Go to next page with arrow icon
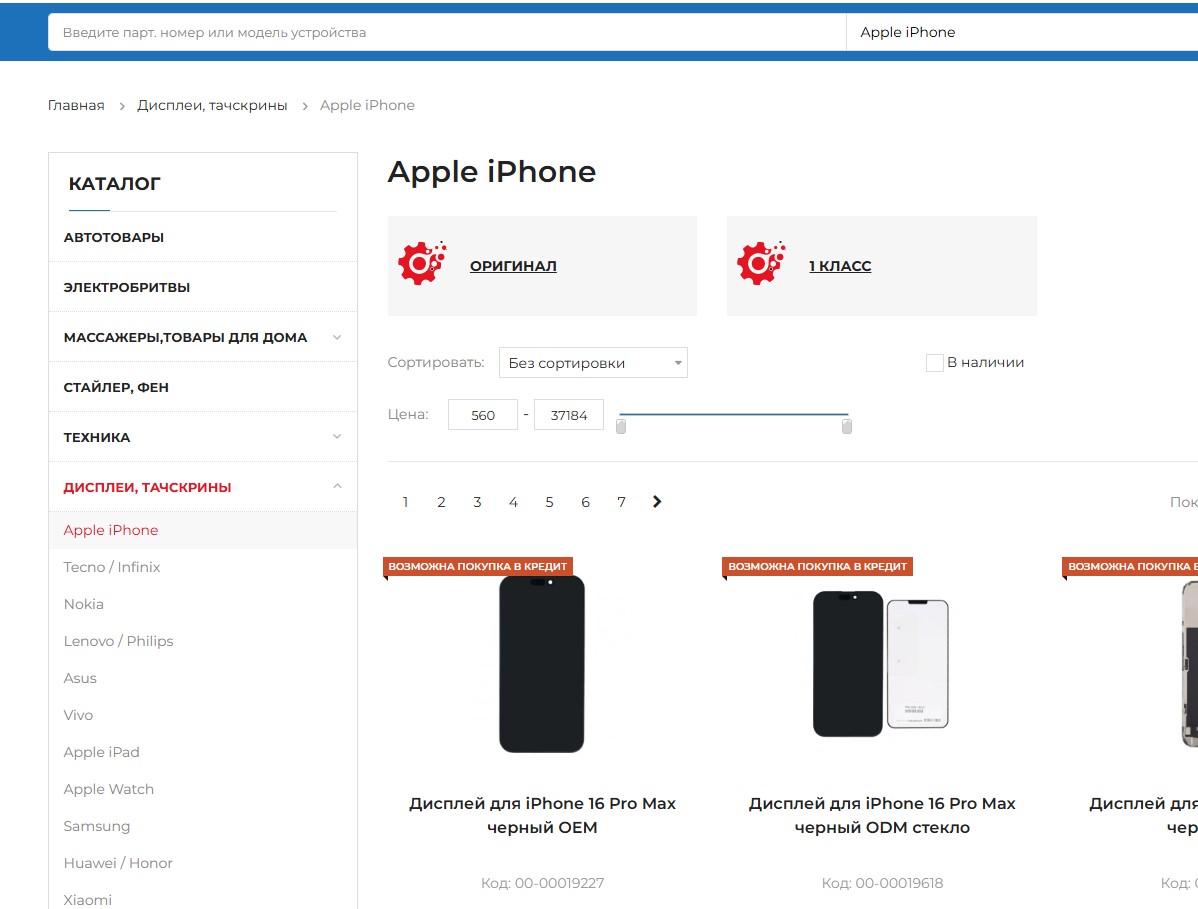The image size is (1198, 909). pyautogui.click(x=657, y=502)
